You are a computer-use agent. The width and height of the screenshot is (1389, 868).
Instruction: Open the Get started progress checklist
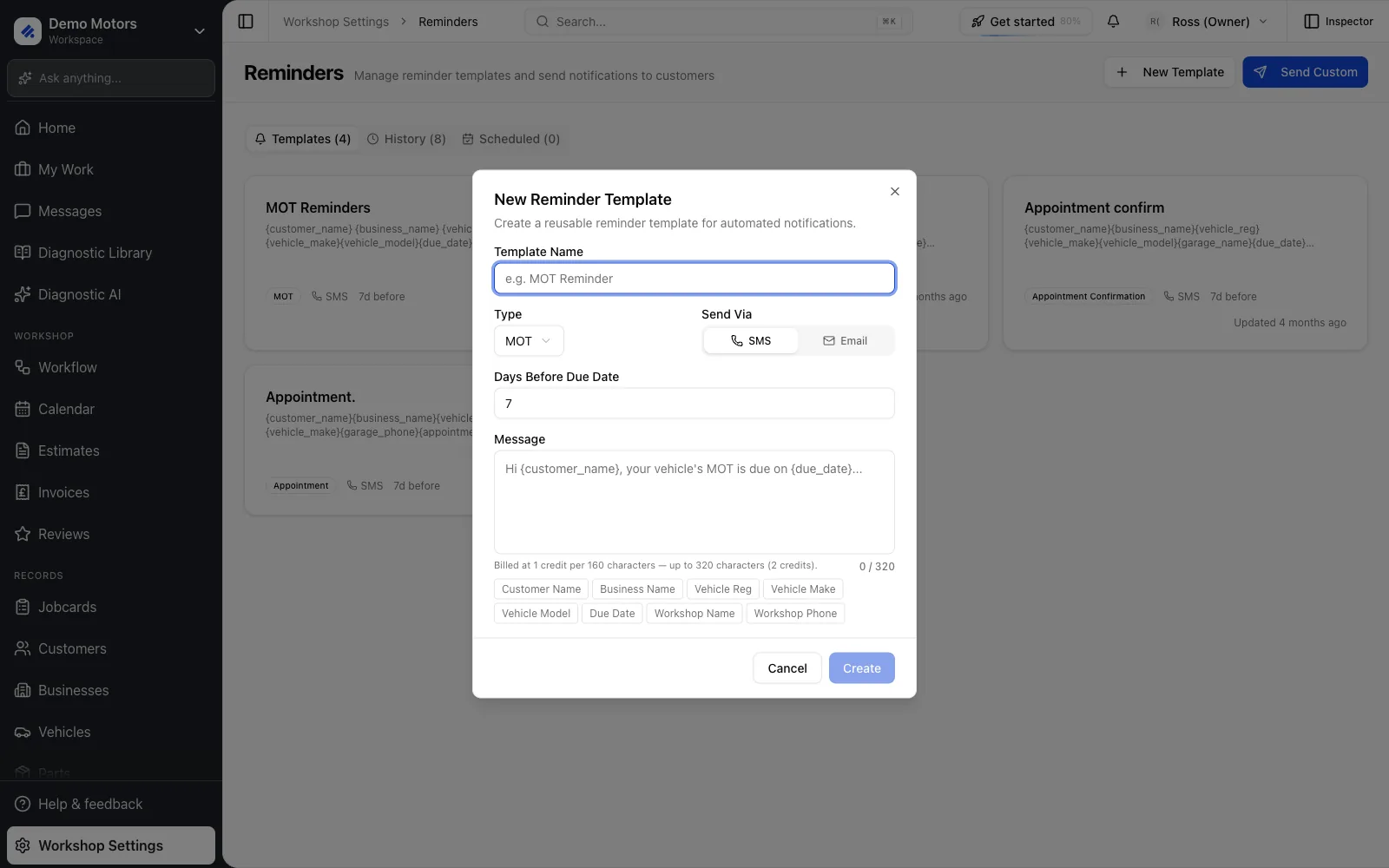(x=1025, y=21)
